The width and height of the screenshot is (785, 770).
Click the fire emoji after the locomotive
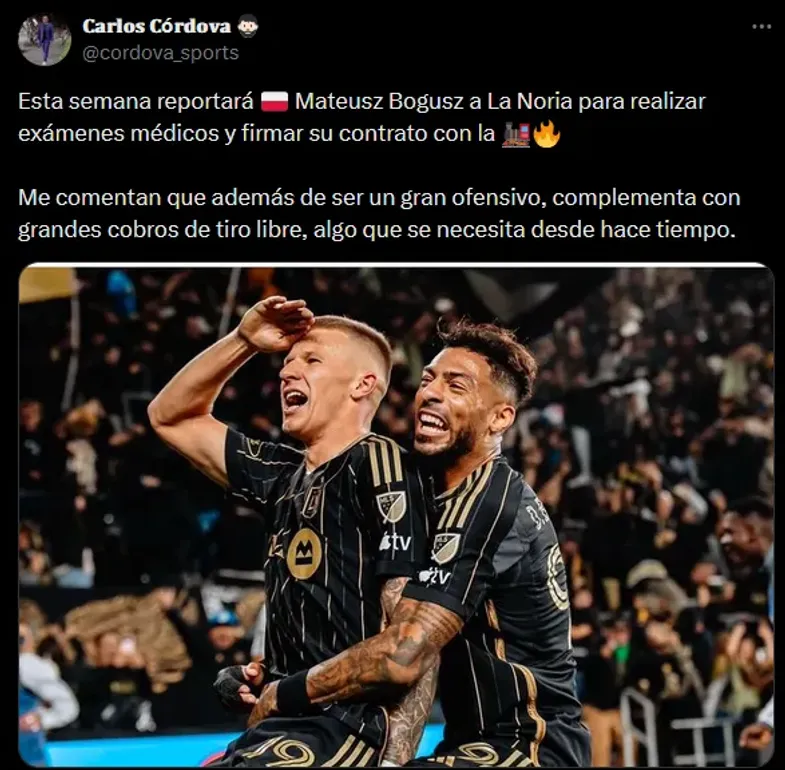[547, 134]
